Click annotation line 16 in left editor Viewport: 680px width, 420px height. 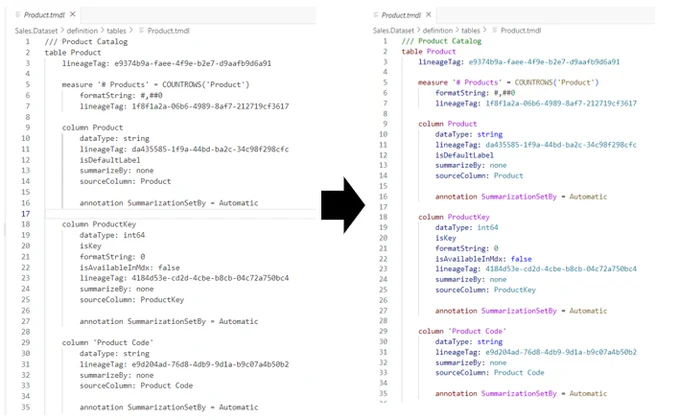click(x=169, y=203)
